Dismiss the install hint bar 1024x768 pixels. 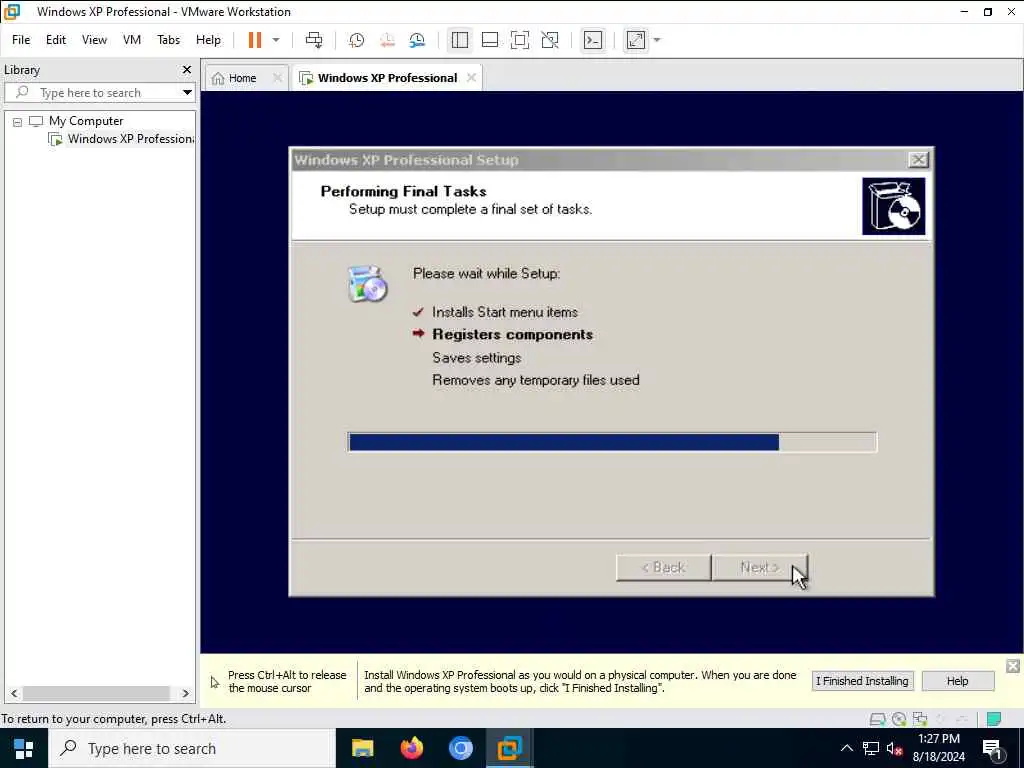1013,666
